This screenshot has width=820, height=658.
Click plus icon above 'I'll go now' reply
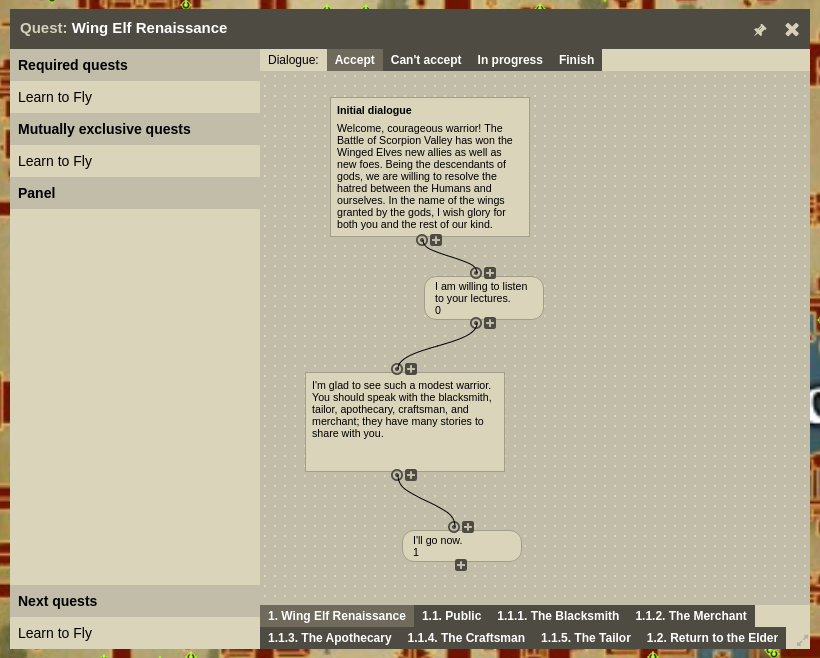pos(468,527)
